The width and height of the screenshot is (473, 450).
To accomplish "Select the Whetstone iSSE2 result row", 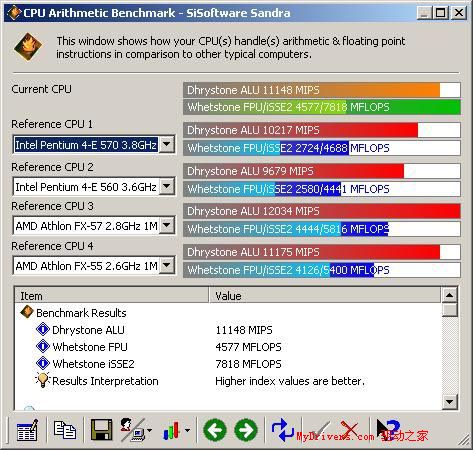I will coord(228,364).
